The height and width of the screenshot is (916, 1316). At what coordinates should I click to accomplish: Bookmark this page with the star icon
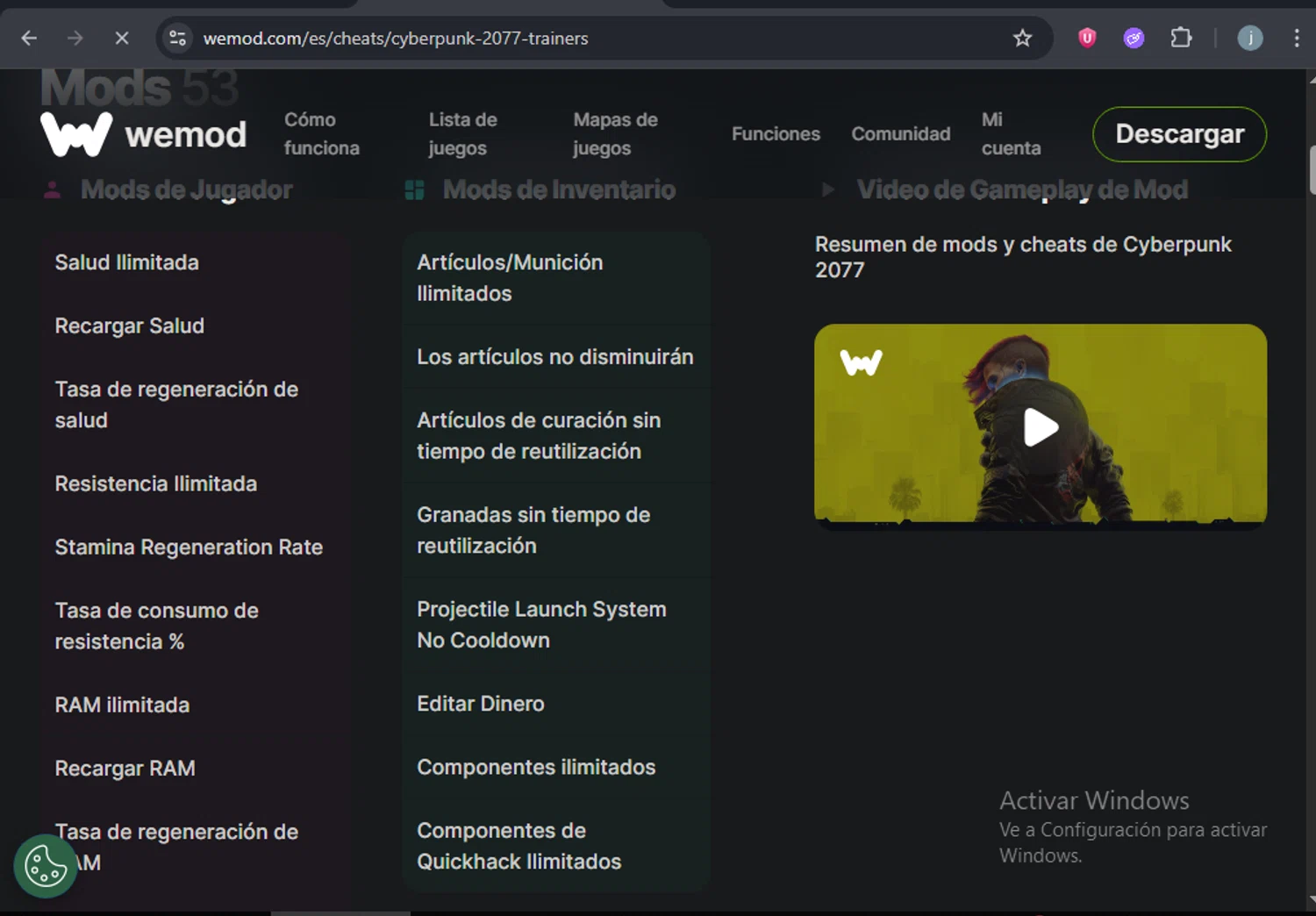pos(1022,38)
